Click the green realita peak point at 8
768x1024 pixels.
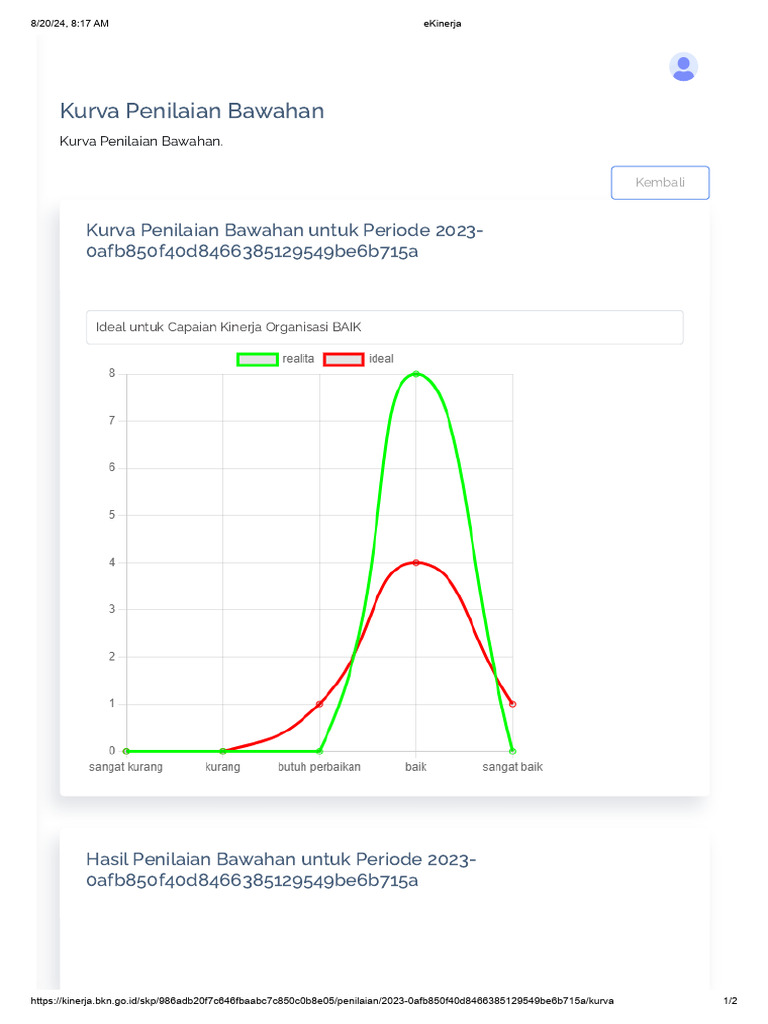416,374
